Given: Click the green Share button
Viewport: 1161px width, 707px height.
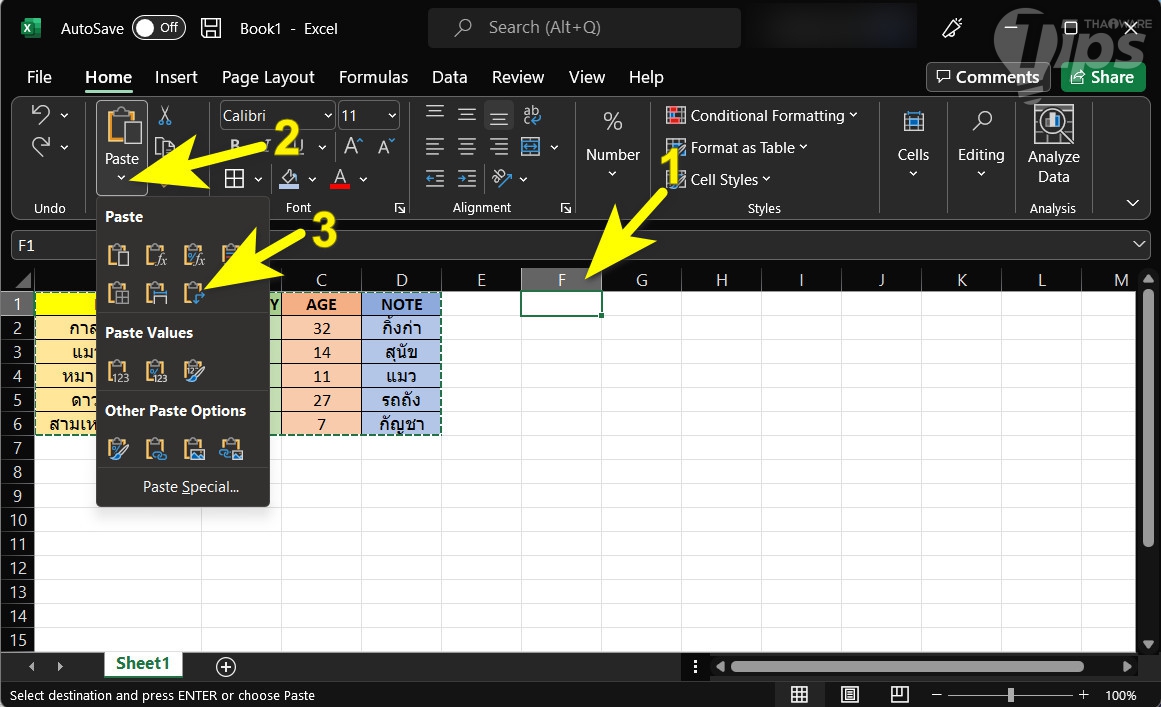Looking at the screenshot, I should [1103, 77].
